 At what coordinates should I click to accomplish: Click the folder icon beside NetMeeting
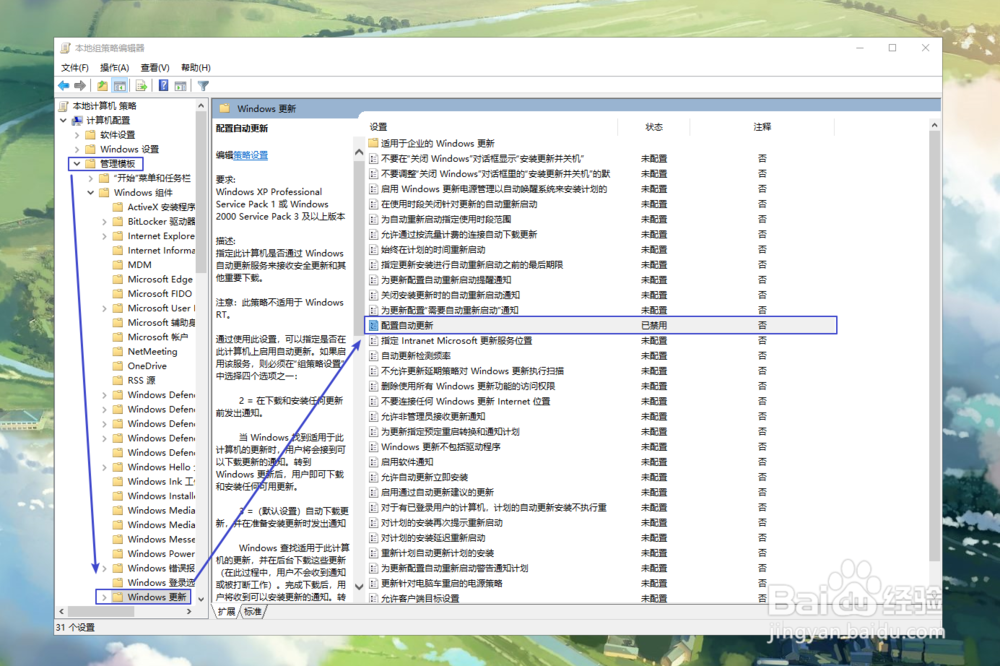(117, 352)
